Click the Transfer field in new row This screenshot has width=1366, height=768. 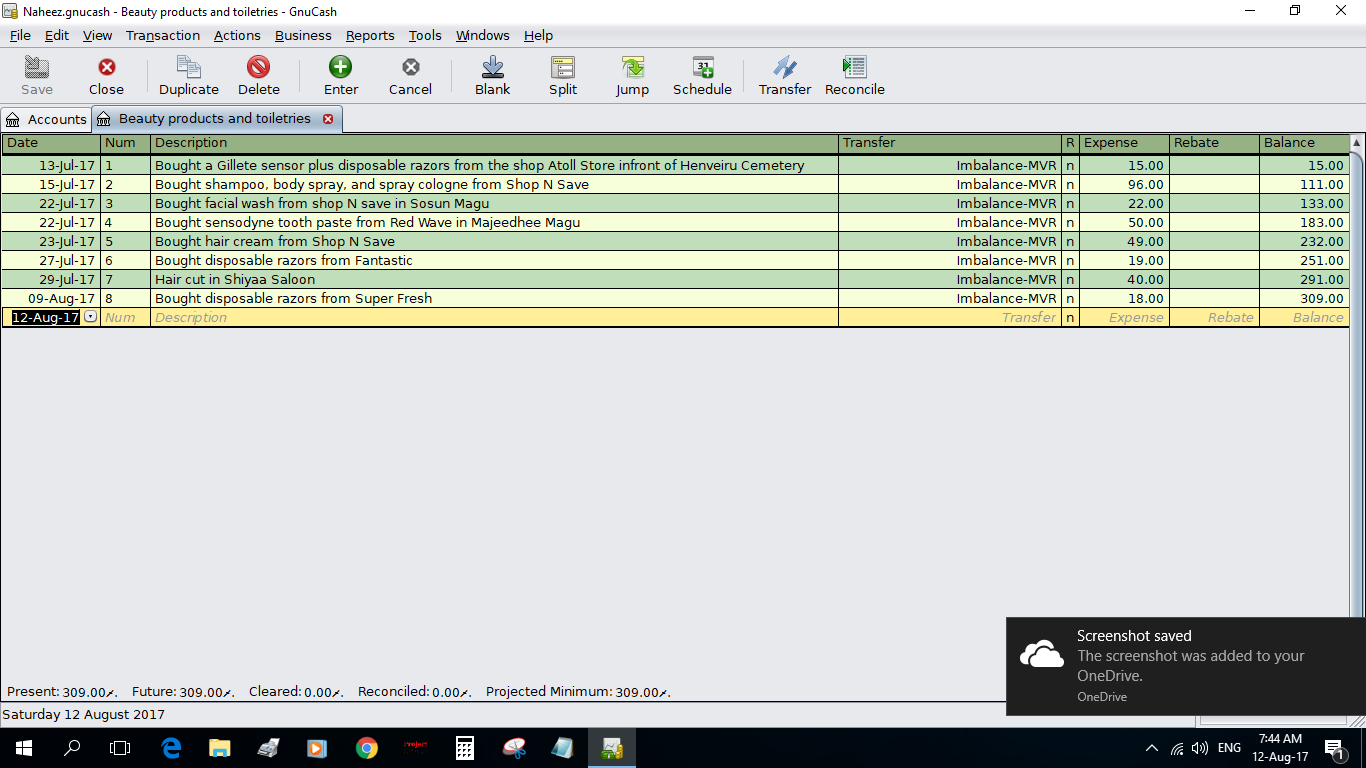click(x=950, y=317)
